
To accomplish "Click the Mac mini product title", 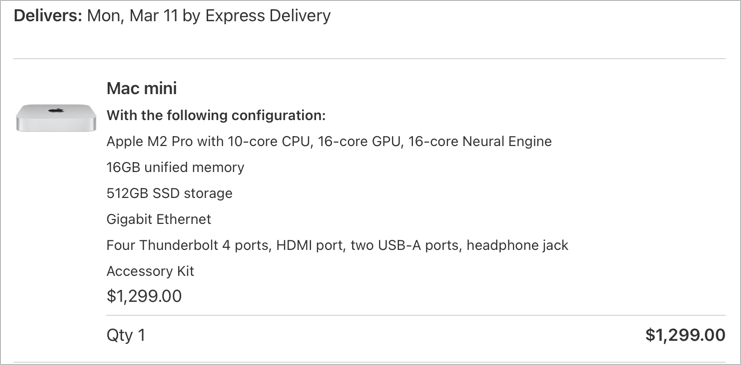I will point(142,88).
